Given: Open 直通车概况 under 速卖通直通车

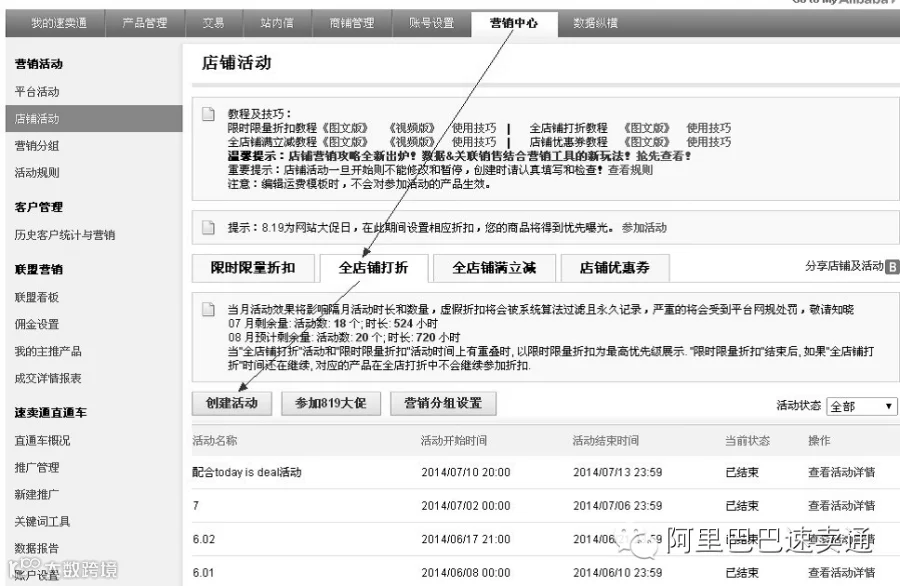Looking at the screenshot, I should tap(42, 441).
